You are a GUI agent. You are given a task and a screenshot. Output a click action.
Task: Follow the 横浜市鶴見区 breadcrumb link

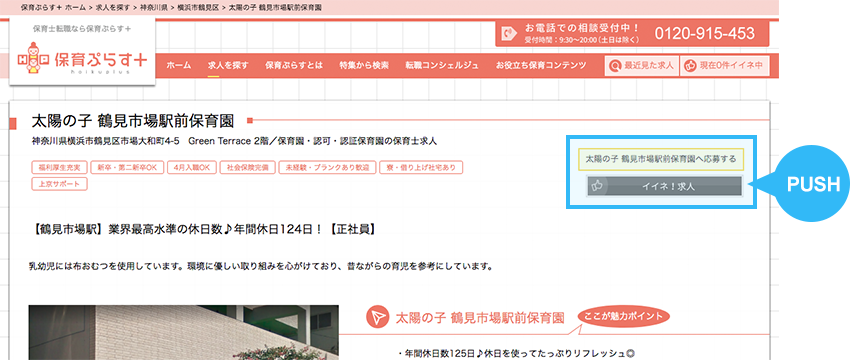(x=198, y=9)
